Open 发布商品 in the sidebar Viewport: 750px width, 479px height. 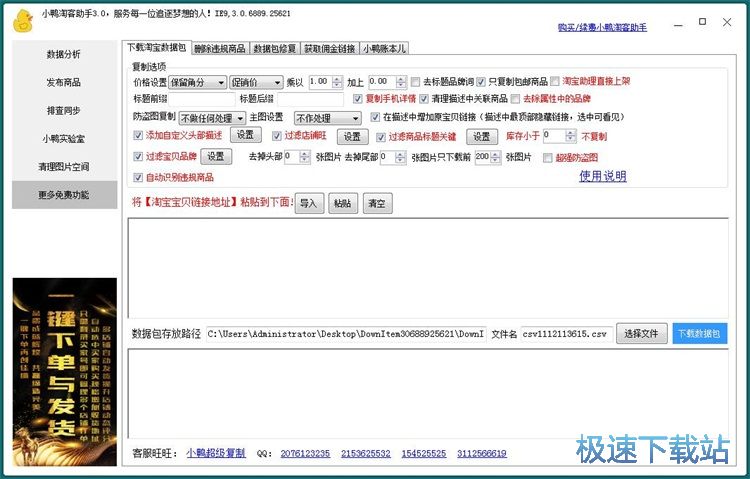[x=64, y=82]
